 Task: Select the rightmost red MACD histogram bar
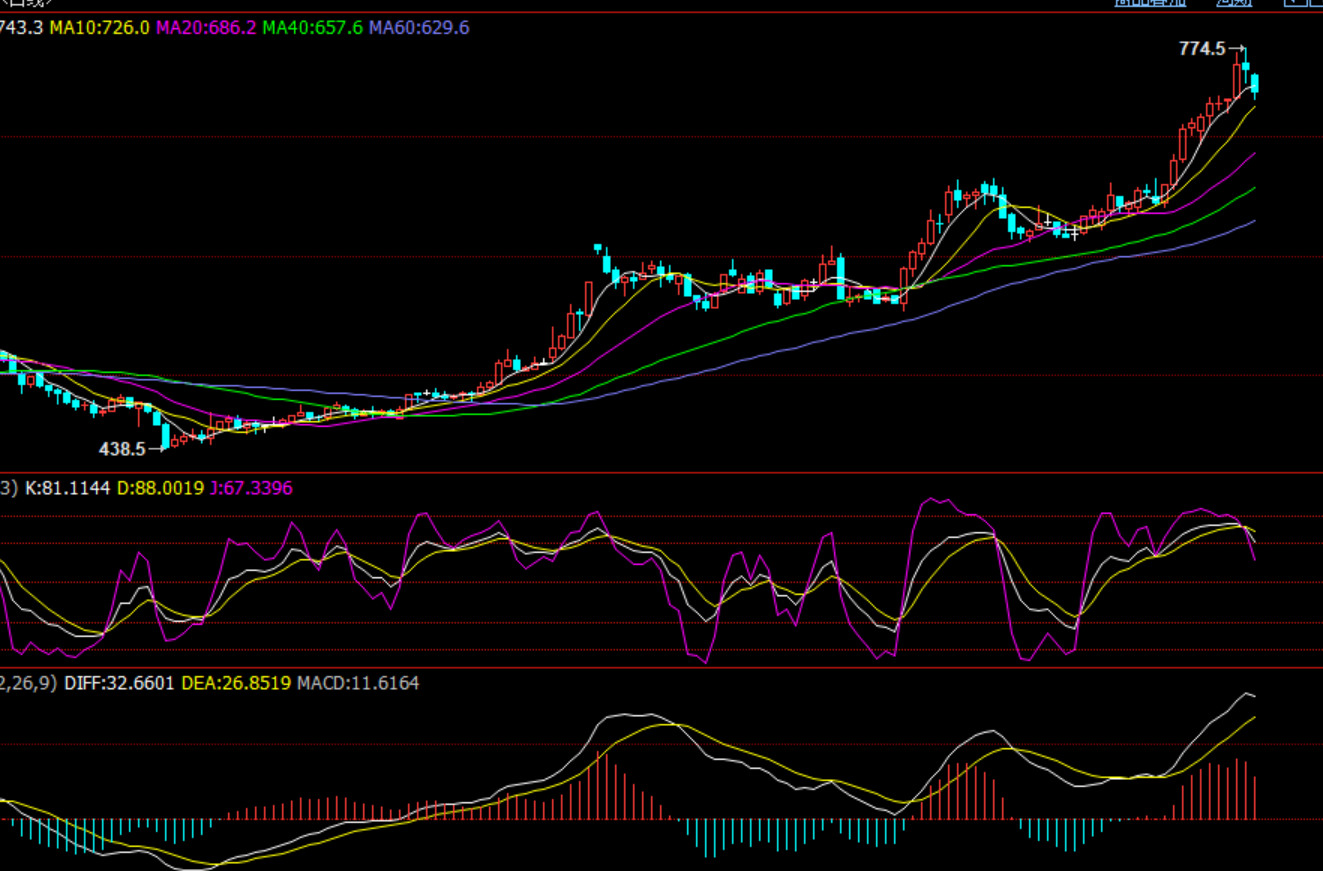tap(1254, 798)
